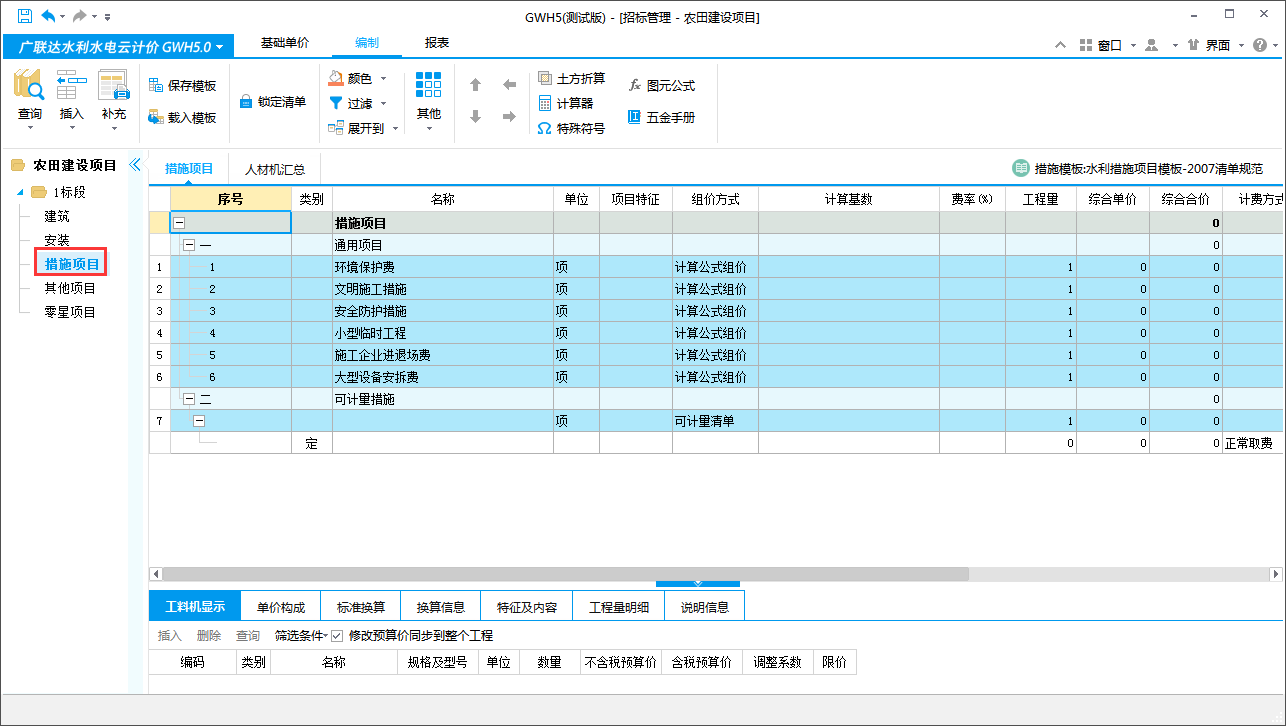Open 图元公式 formula tool

coord(661,86)
